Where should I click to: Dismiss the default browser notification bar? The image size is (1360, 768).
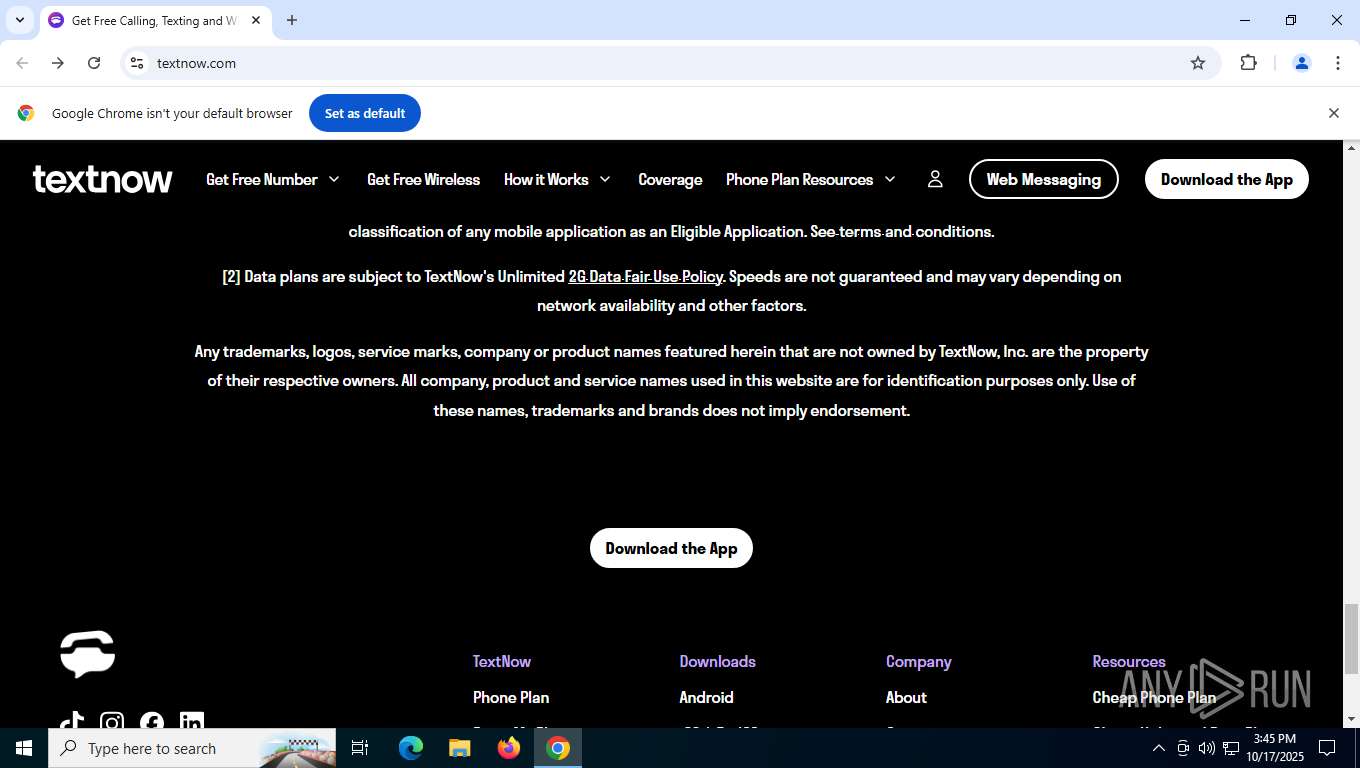point(1333,113)
